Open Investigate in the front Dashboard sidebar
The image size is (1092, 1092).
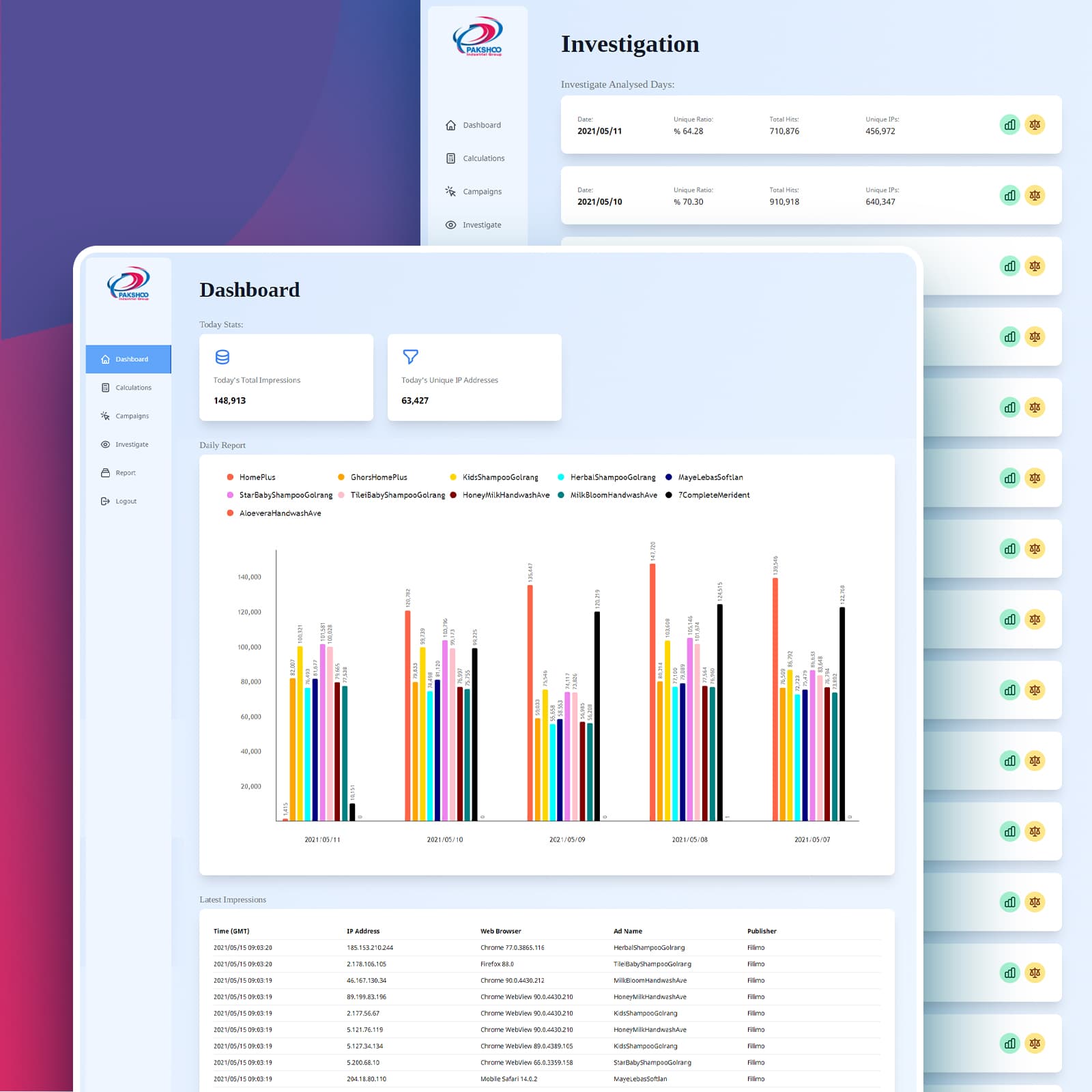tap(128, 444)
